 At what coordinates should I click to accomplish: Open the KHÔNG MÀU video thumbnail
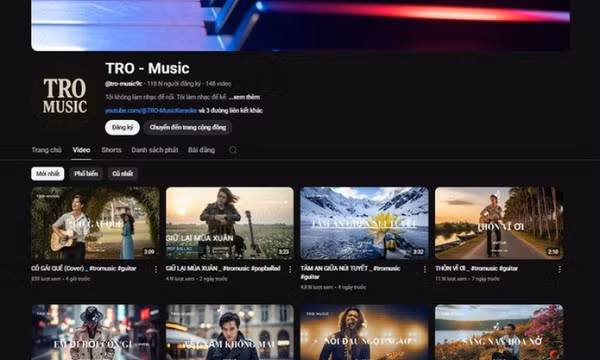click(x=230, y=332)
